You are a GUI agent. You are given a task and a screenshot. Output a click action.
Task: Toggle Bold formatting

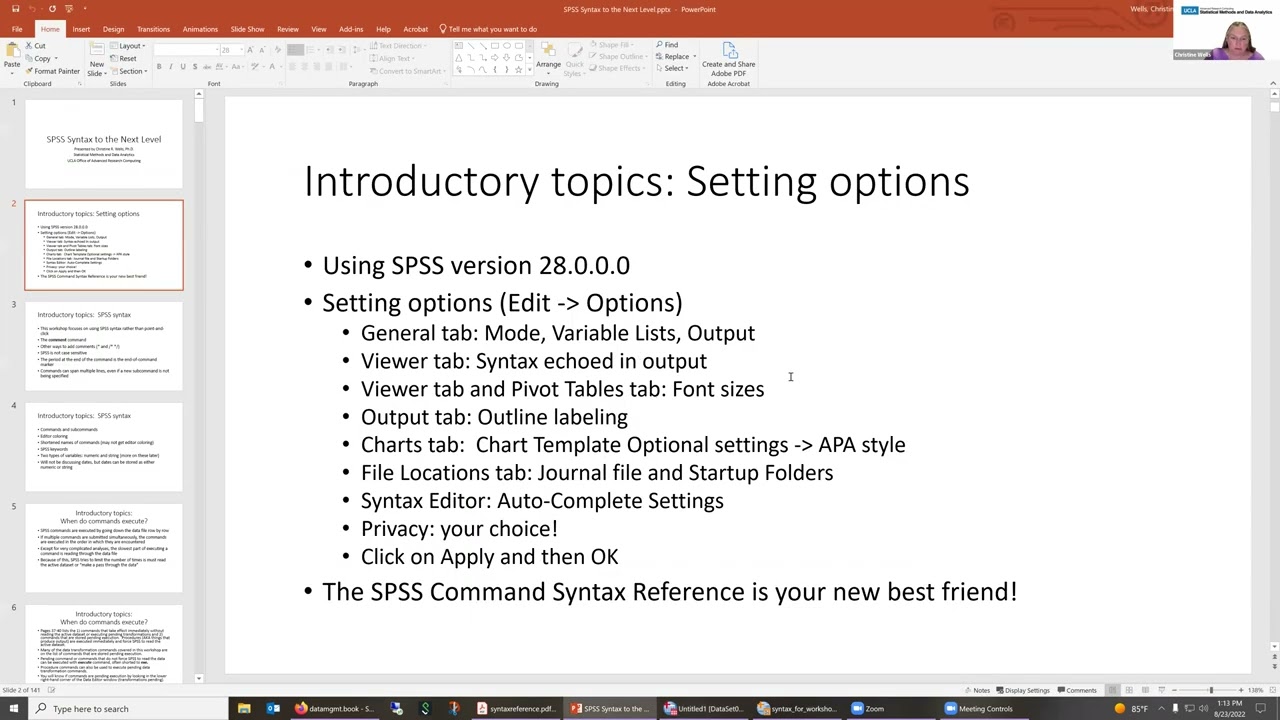pos(158,66)
